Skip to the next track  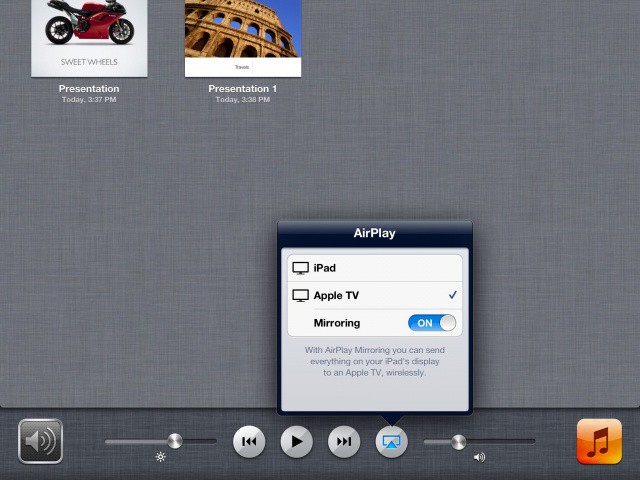[x=343, y=441]
